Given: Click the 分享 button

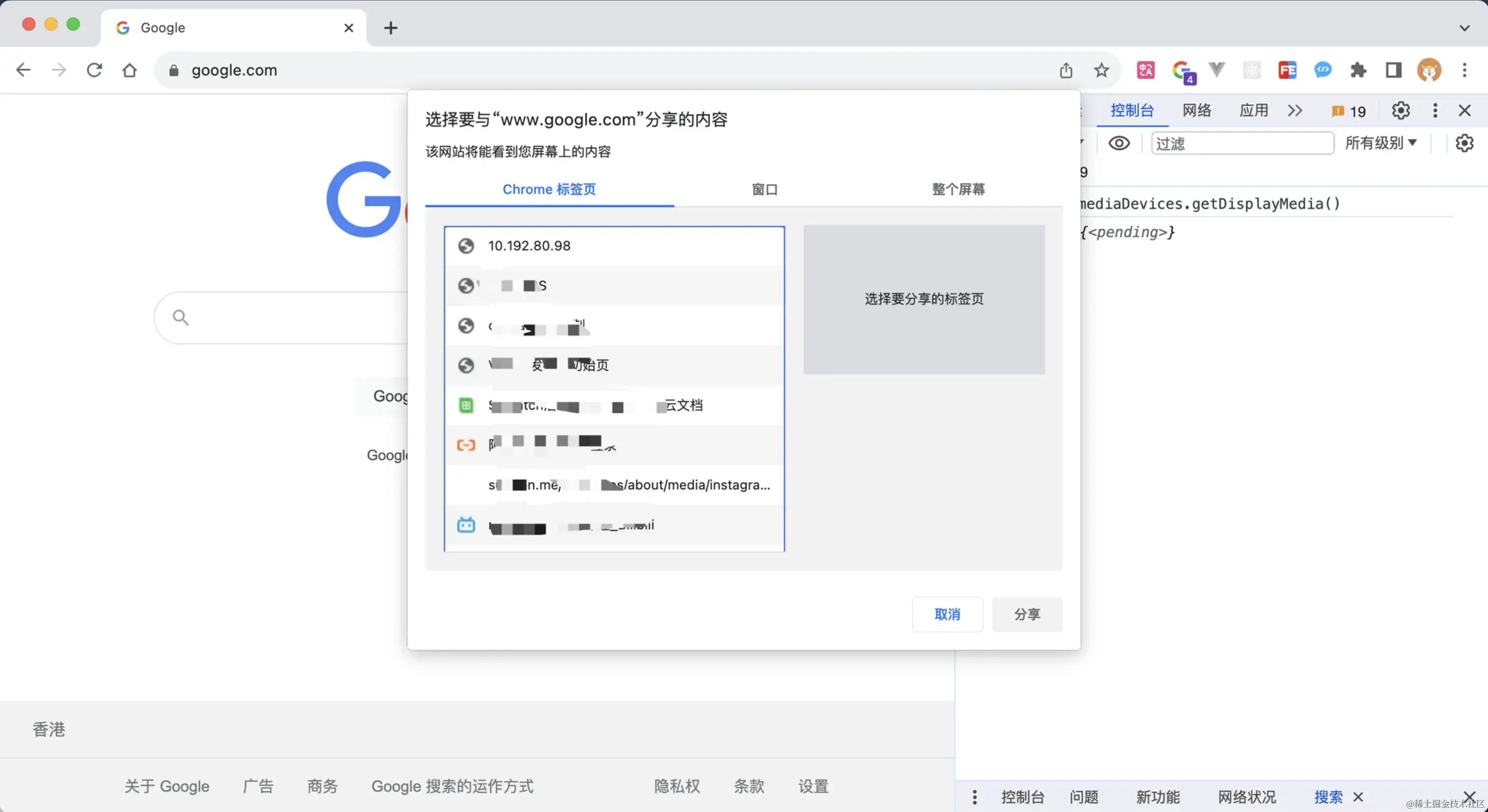Looking at the screenshot, I should (x=1026, y=614).
